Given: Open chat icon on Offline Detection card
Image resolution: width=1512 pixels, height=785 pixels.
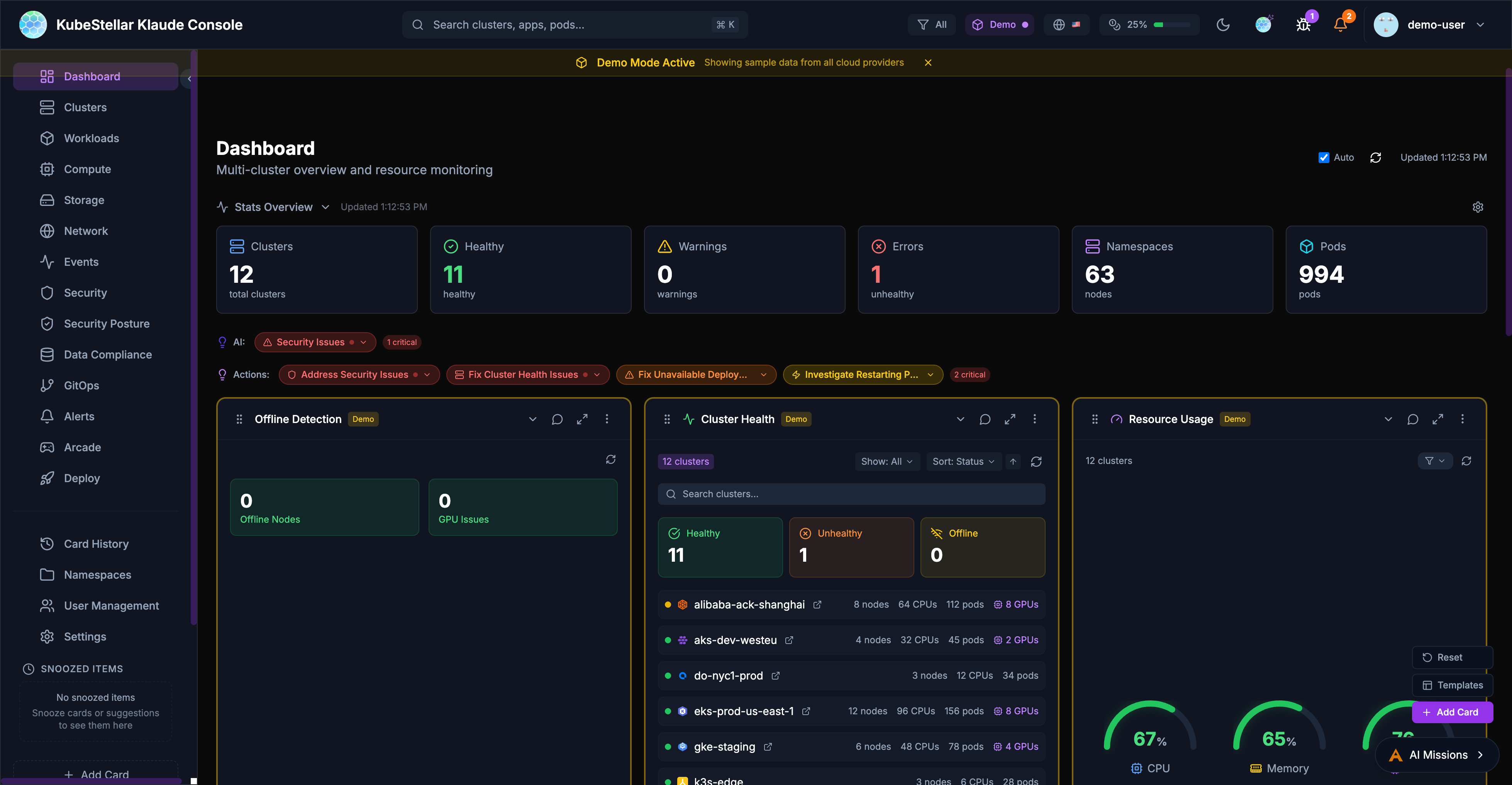Looking at the screenshot, I should click(557, 419).
